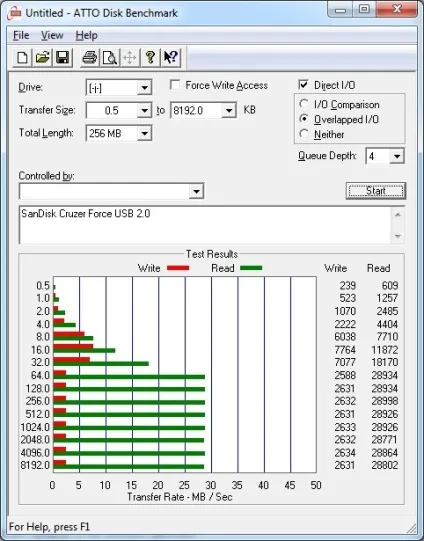
Task: Expand the Drive dropdown
Action: click(x=145, y=88)
